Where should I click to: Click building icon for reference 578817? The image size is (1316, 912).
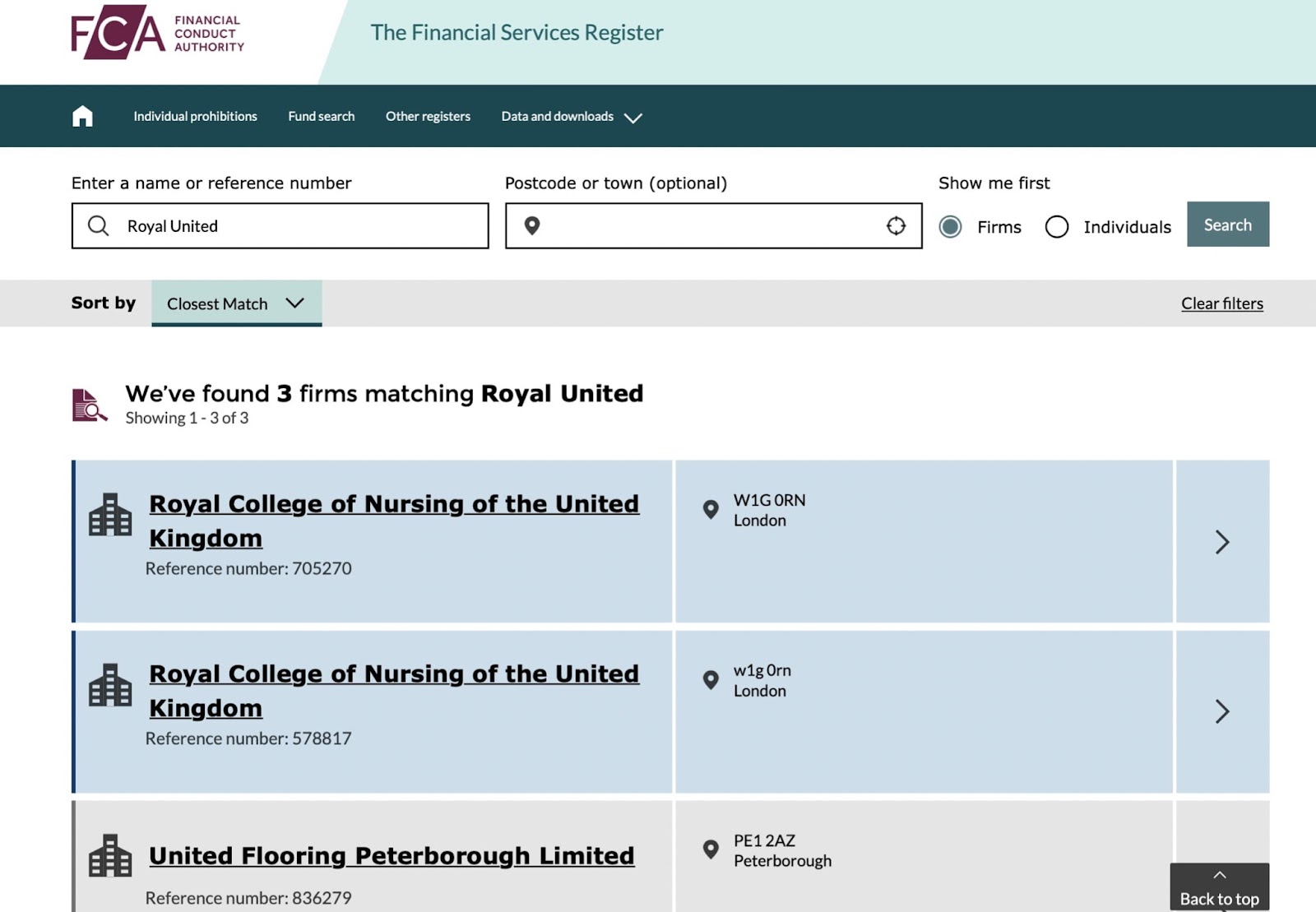[x=110, y=685]
